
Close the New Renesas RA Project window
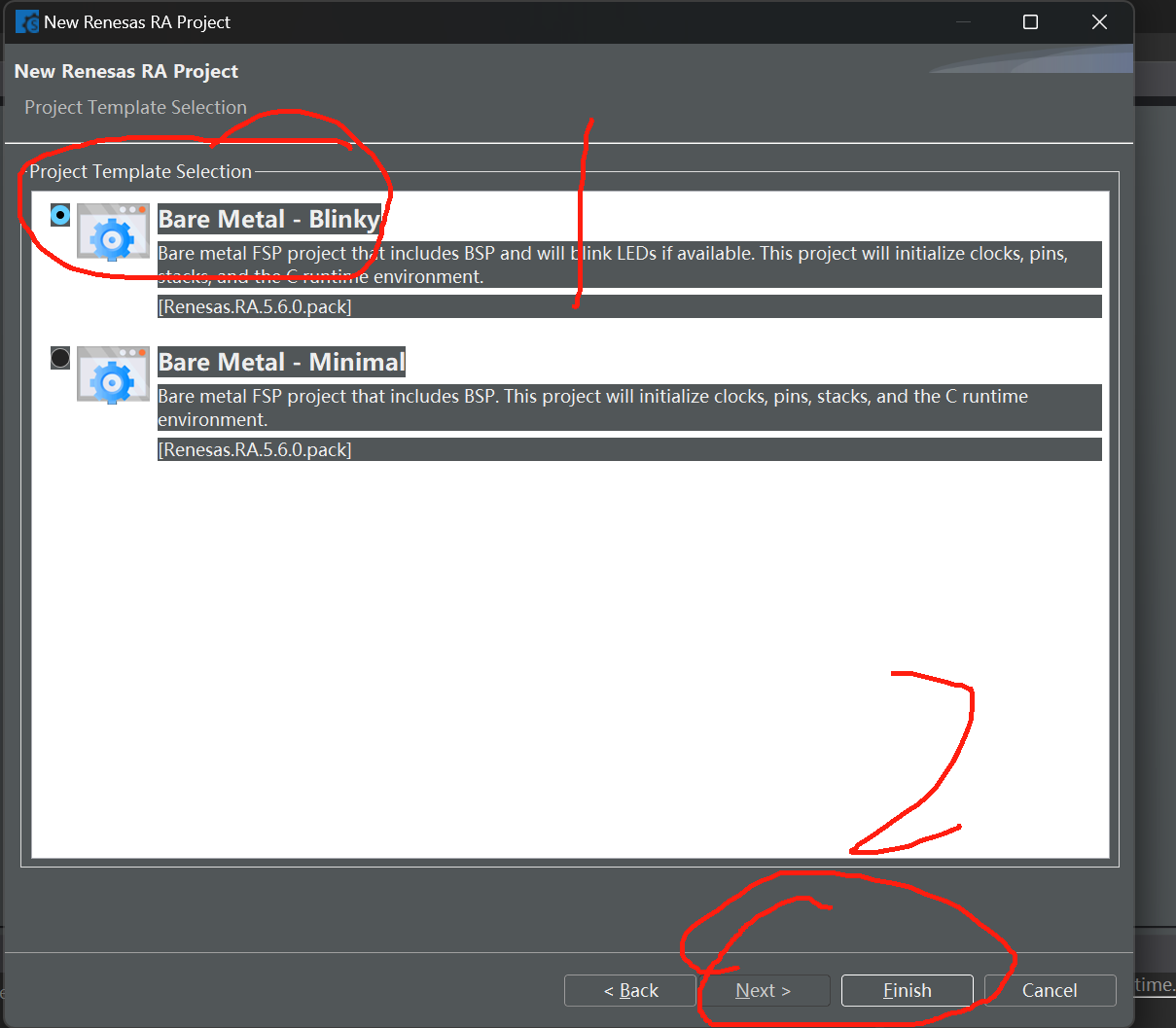click(x=1099, y=21)
